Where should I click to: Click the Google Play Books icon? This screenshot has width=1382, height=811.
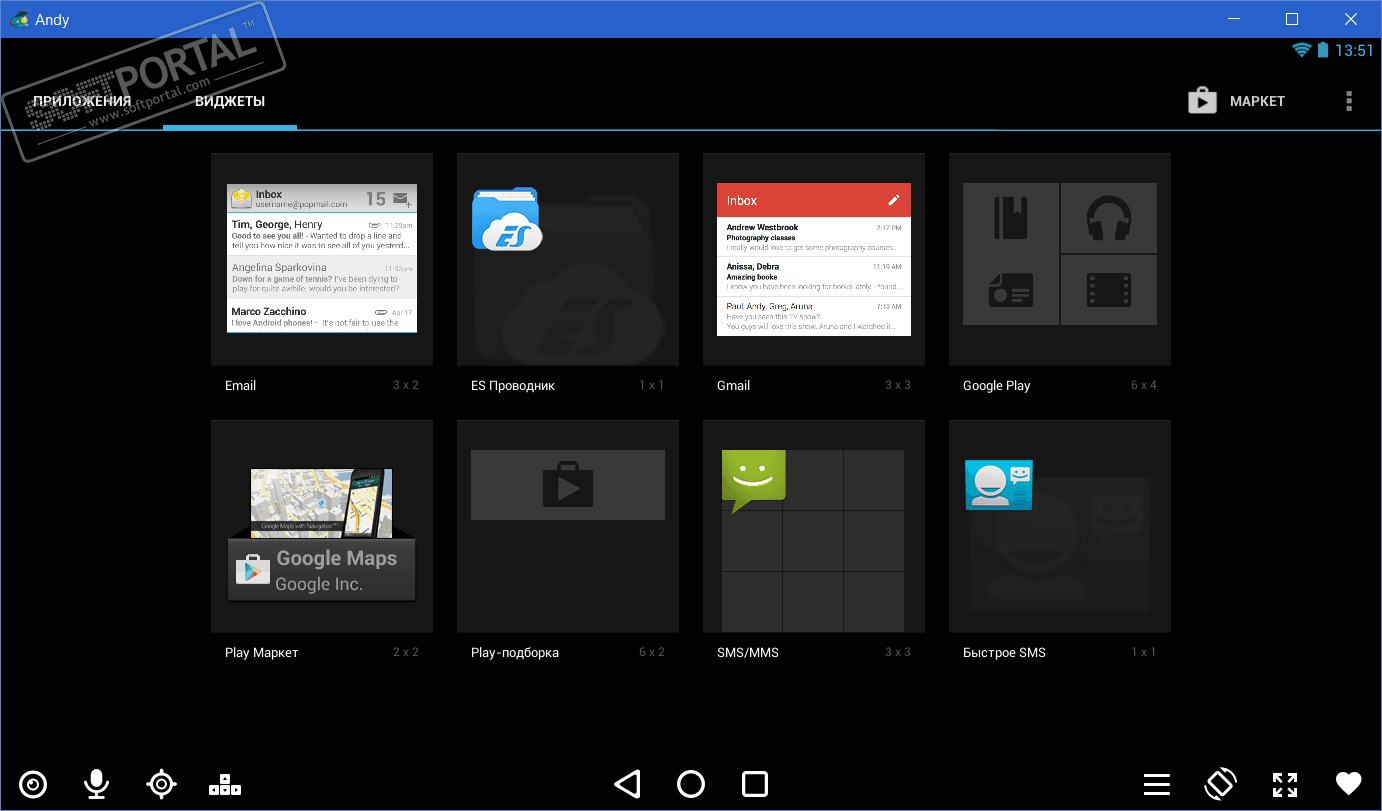(1011, 218)
